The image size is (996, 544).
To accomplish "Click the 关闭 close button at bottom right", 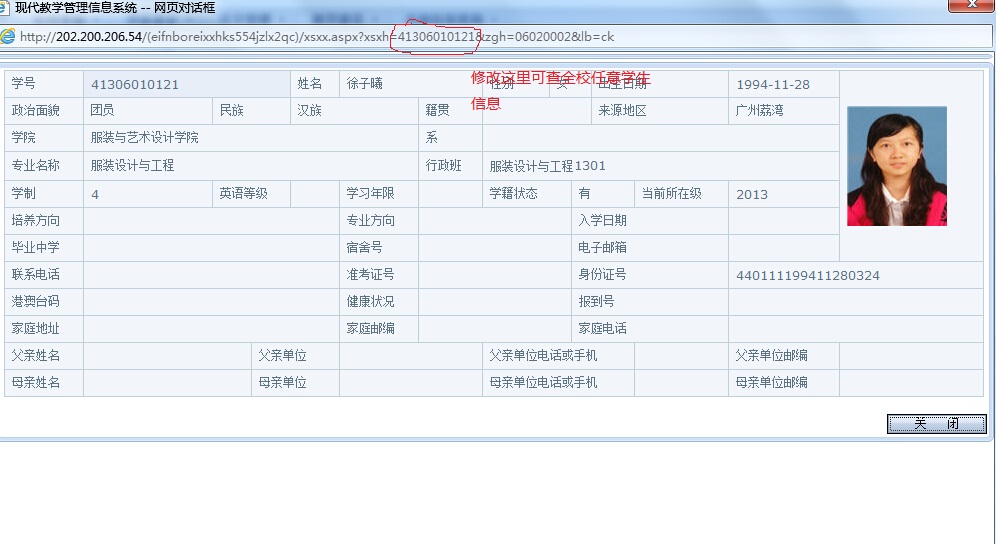I will point(936,424).
